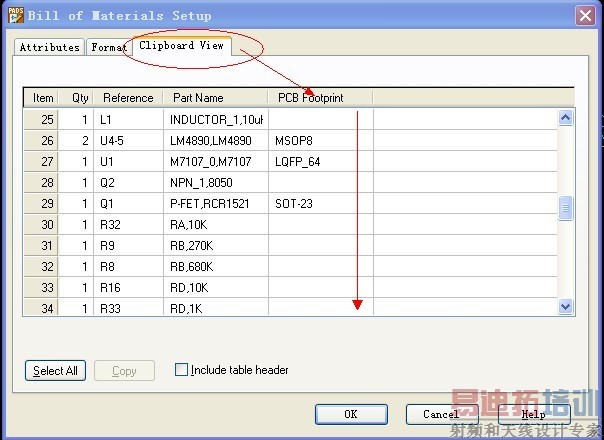Select row header 29

coord(41,203)
